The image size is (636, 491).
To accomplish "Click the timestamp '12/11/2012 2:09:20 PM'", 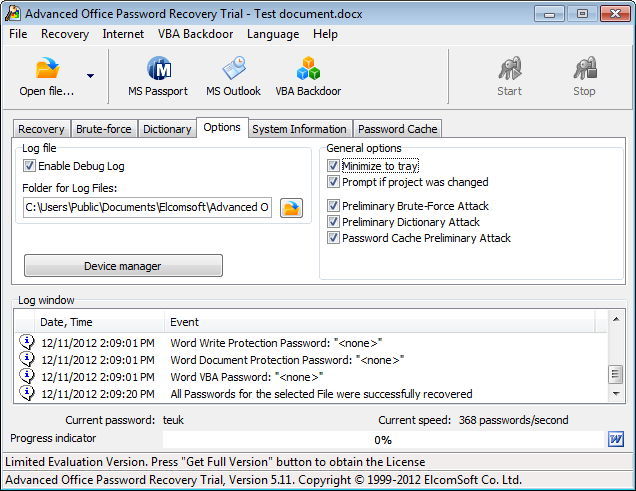I will pyautogui.click(x=98, y=394).
